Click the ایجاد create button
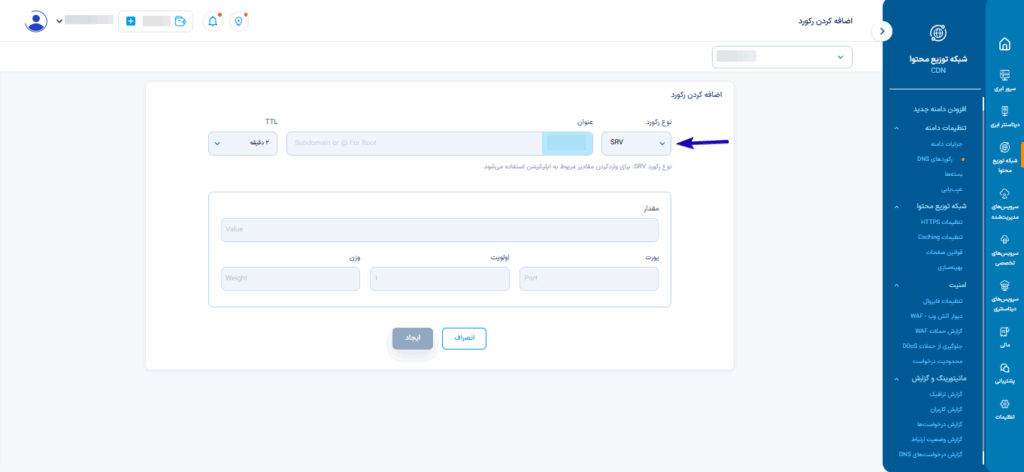Image resolution: width=1024 pixels, height=472 pixels. (413, 338)
